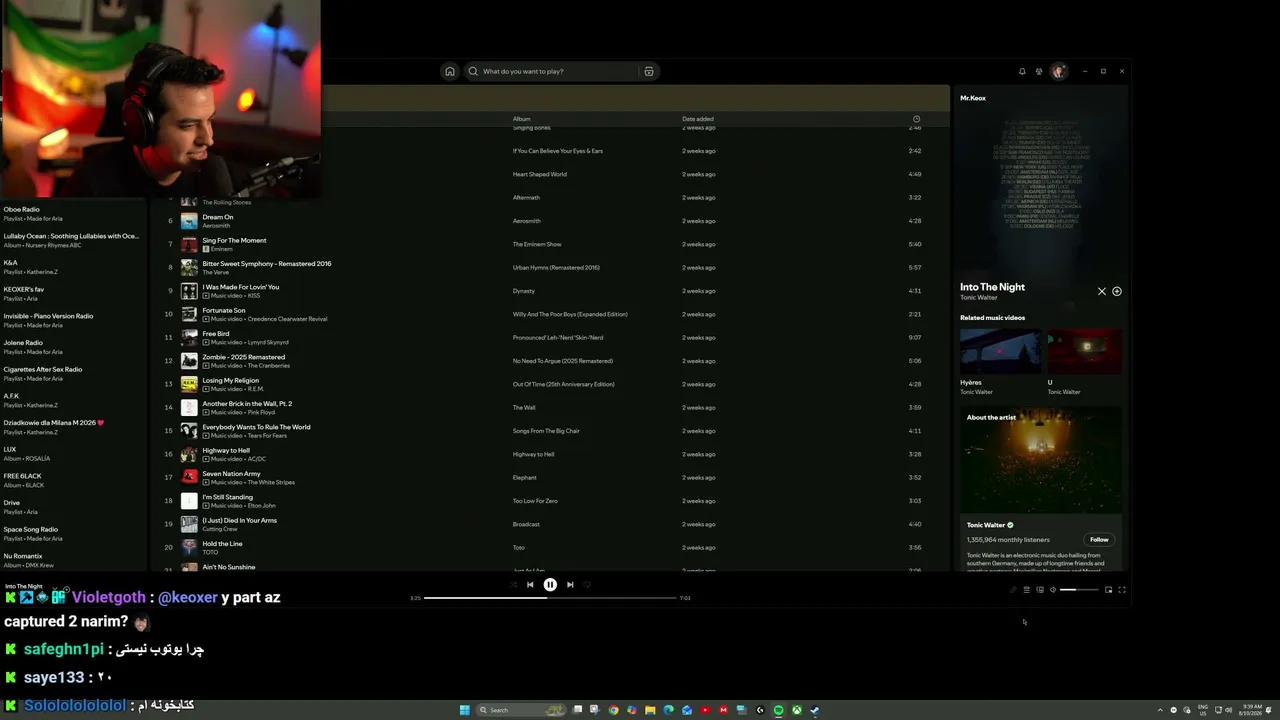Click the Windows taskbar Search box

point(521,710)
